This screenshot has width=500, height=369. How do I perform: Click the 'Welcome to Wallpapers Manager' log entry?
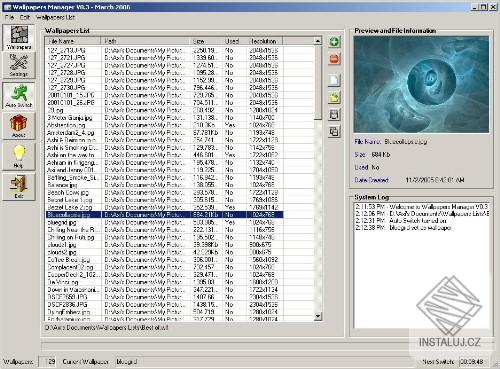tap(422, 207)
